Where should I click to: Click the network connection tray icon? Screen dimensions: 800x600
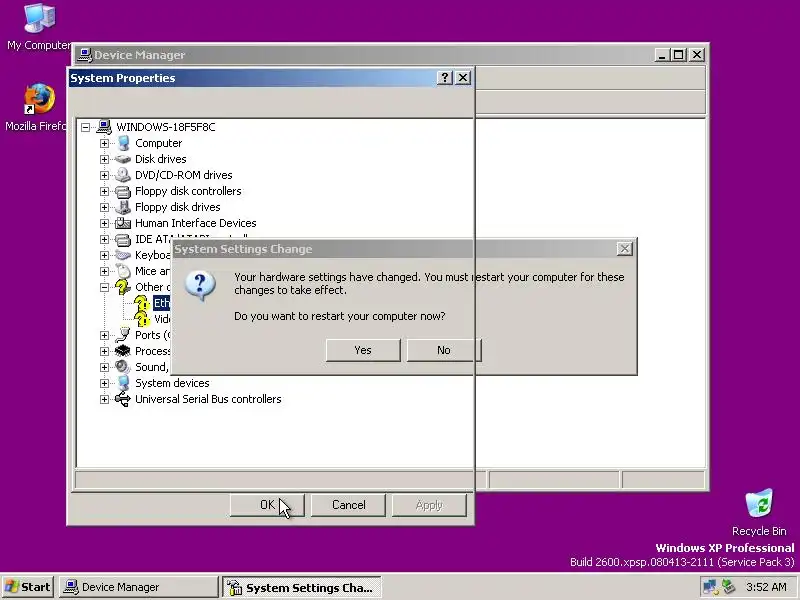click(709, 587)
